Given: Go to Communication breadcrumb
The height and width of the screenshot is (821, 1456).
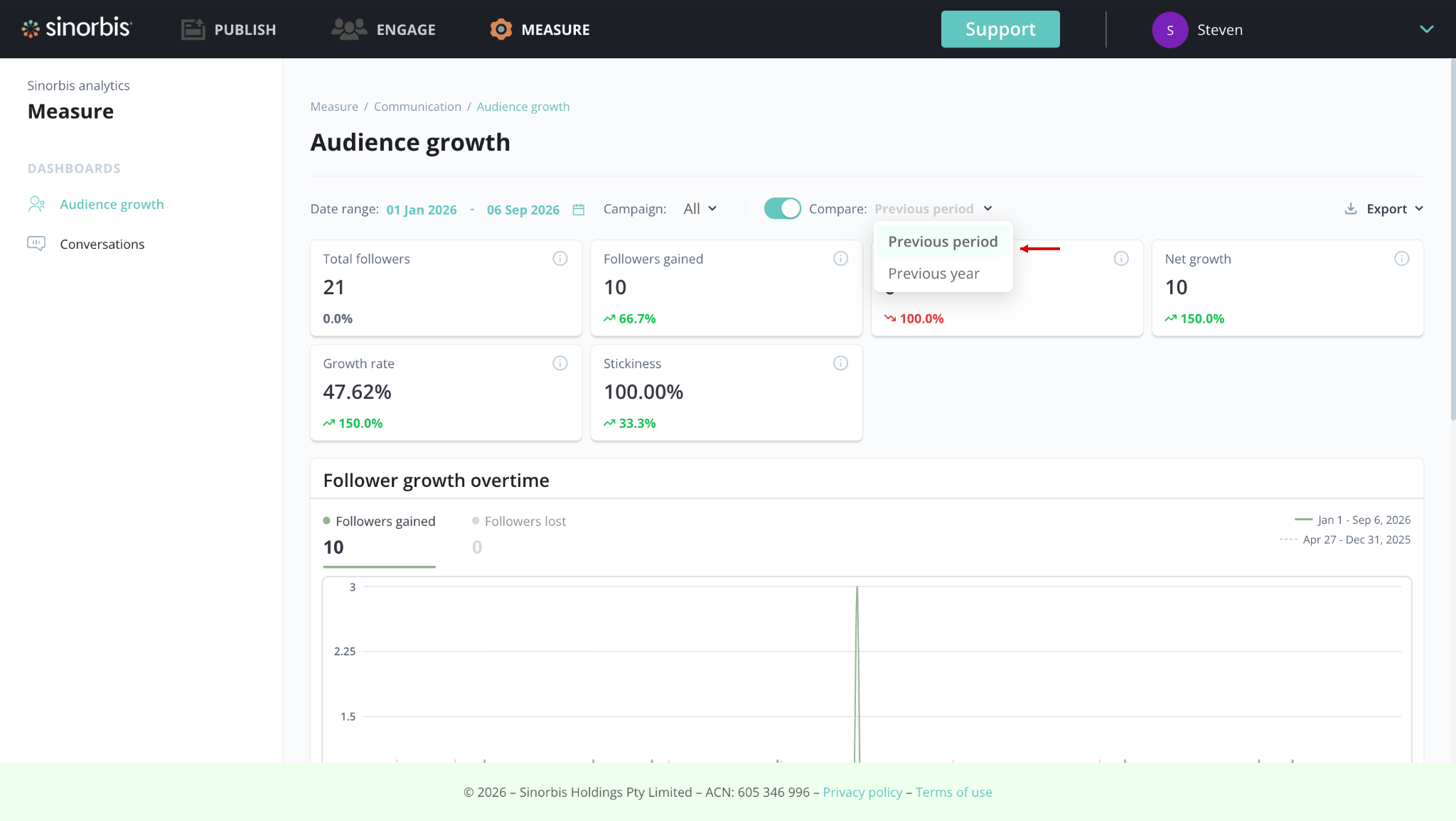Looking at the screenshot, I should click(417, 107).
